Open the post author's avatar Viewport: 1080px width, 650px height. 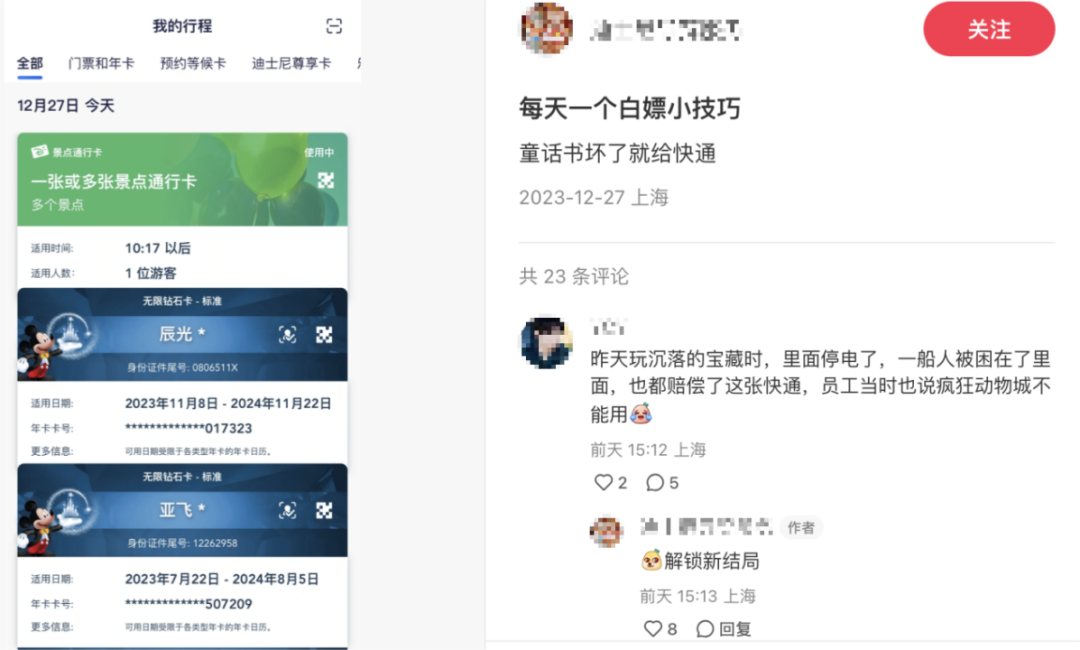pyautogui.click(x=547, y=28)
